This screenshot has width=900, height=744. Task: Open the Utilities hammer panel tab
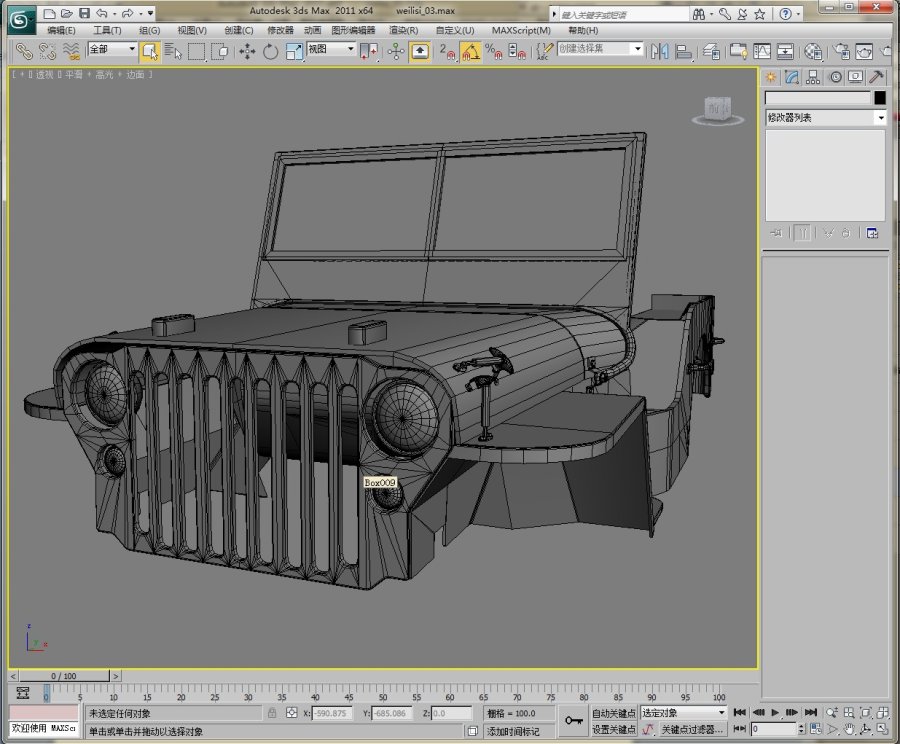tap(876, 77)
